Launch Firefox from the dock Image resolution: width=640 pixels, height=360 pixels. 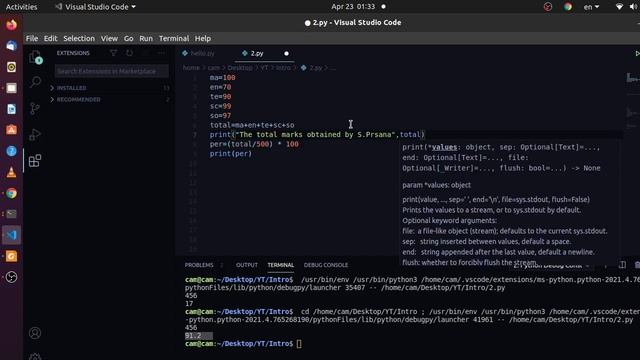click(11, 25)
